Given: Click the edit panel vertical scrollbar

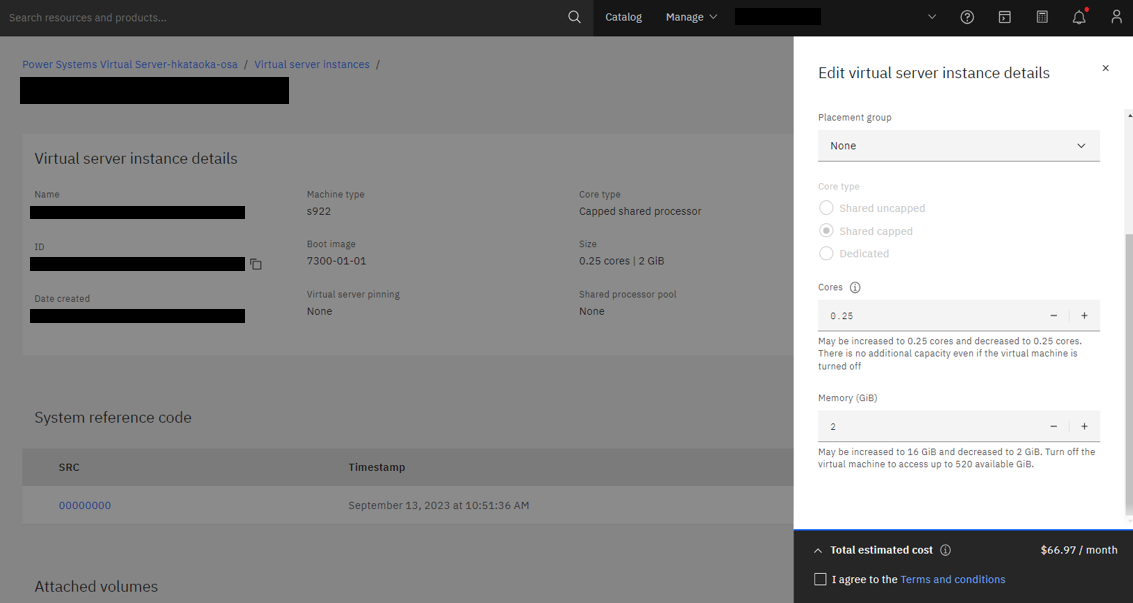Looking at the screenshot, I should pyautogui.click(x=1129, y=376).
